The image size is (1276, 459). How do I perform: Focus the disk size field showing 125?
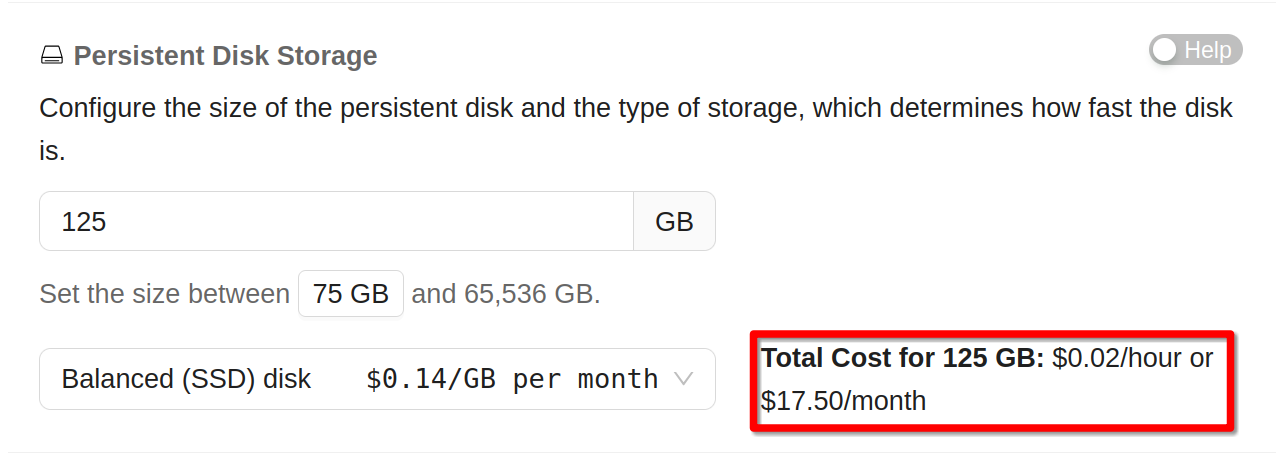[336, 221]
